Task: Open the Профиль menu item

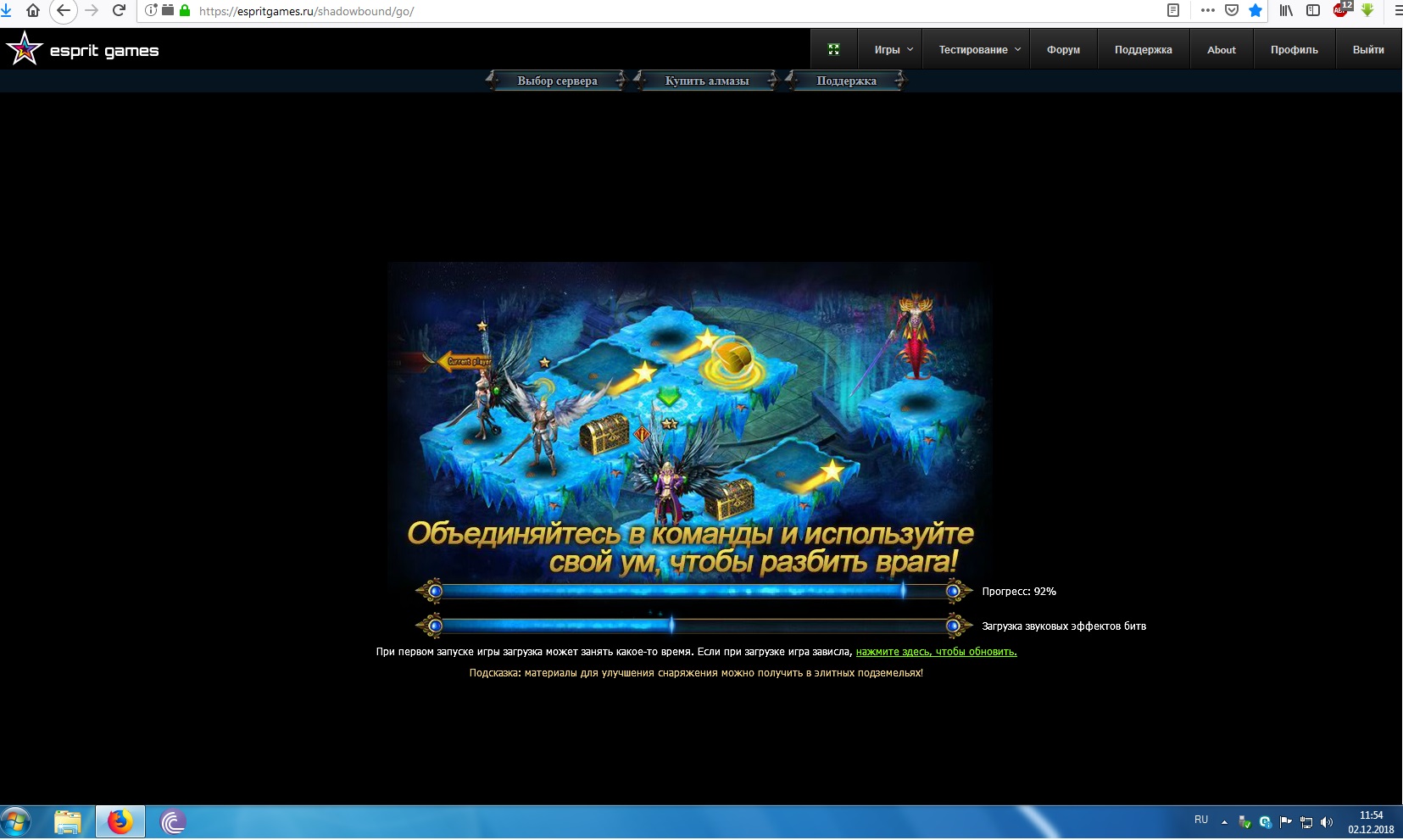Action: coord(1294,50)
